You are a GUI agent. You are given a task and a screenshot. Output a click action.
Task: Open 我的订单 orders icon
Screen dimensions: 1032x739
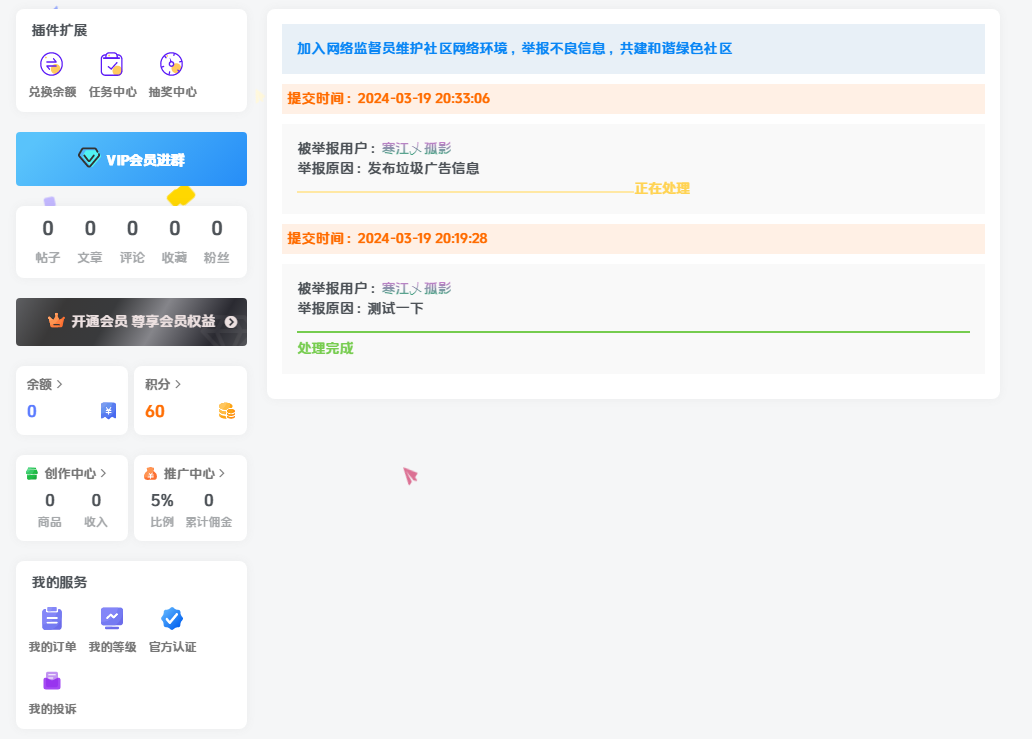click(x=51, y=617)
